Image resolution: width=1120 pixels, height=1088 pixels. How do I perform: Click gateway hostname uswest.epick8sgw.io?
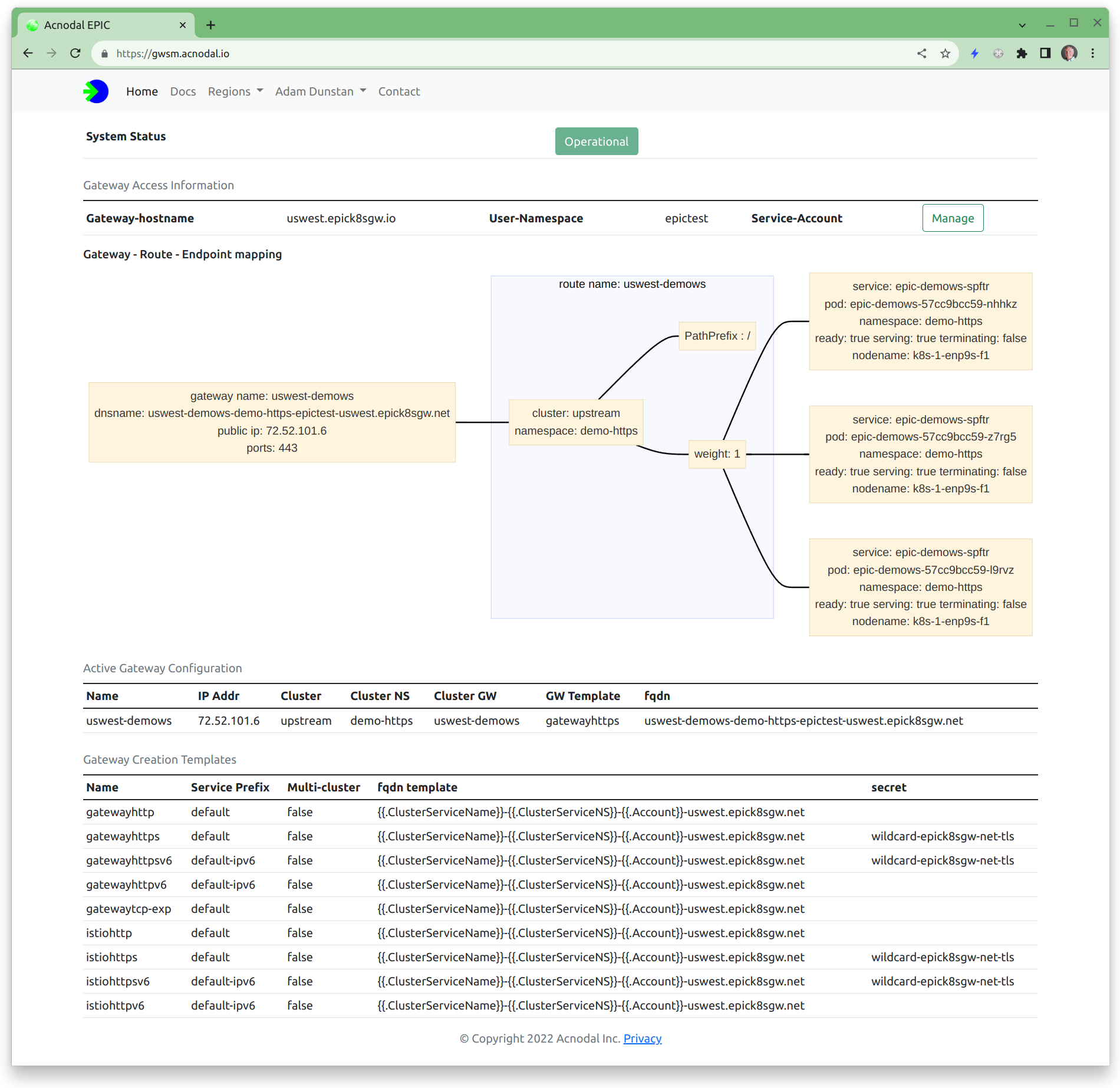(x=341, y=218)
